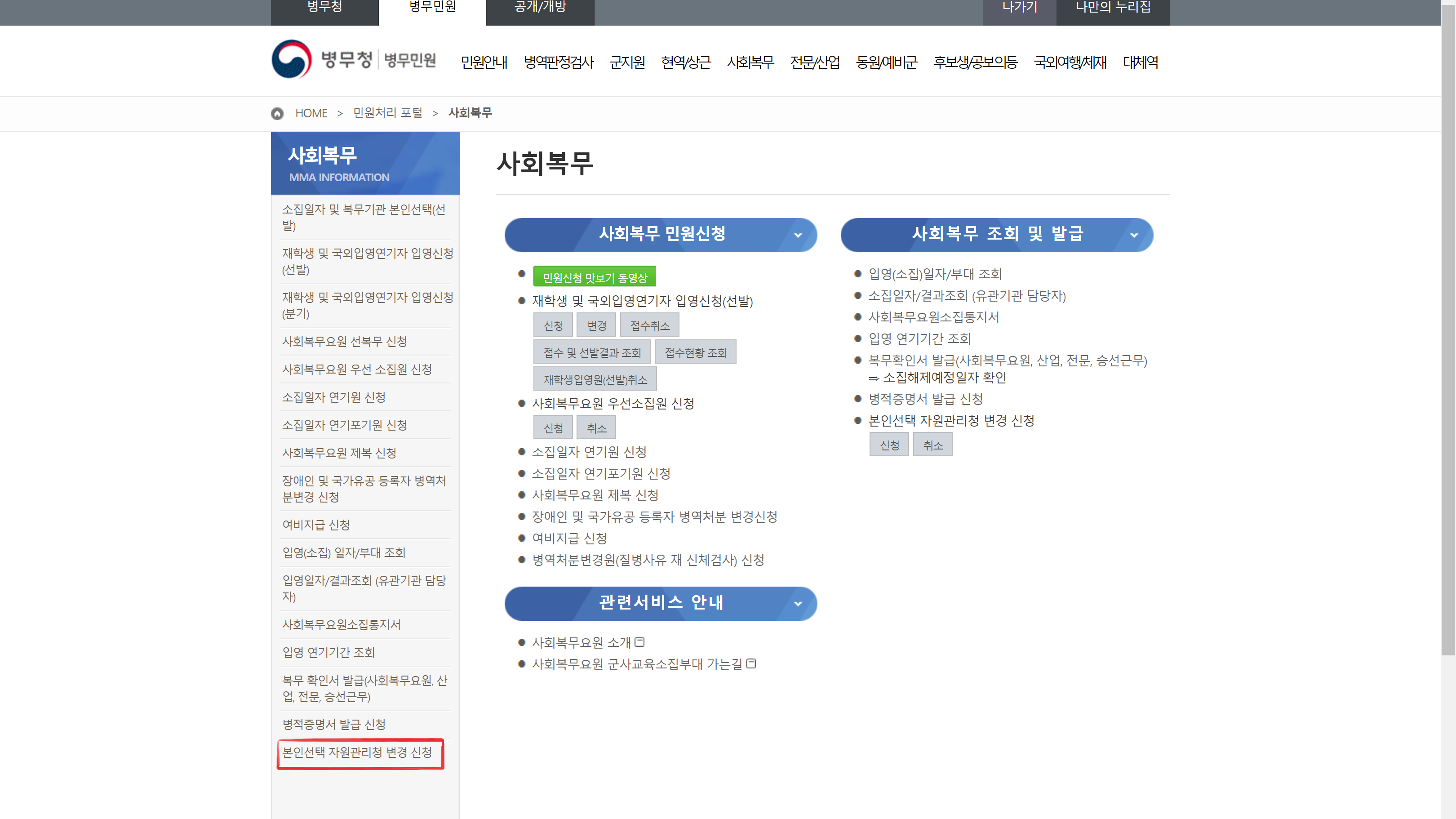Screen dimensions: 1456x819
Task: Open 소집일자 연기원 신청 in main list
Action: [590, 452]
